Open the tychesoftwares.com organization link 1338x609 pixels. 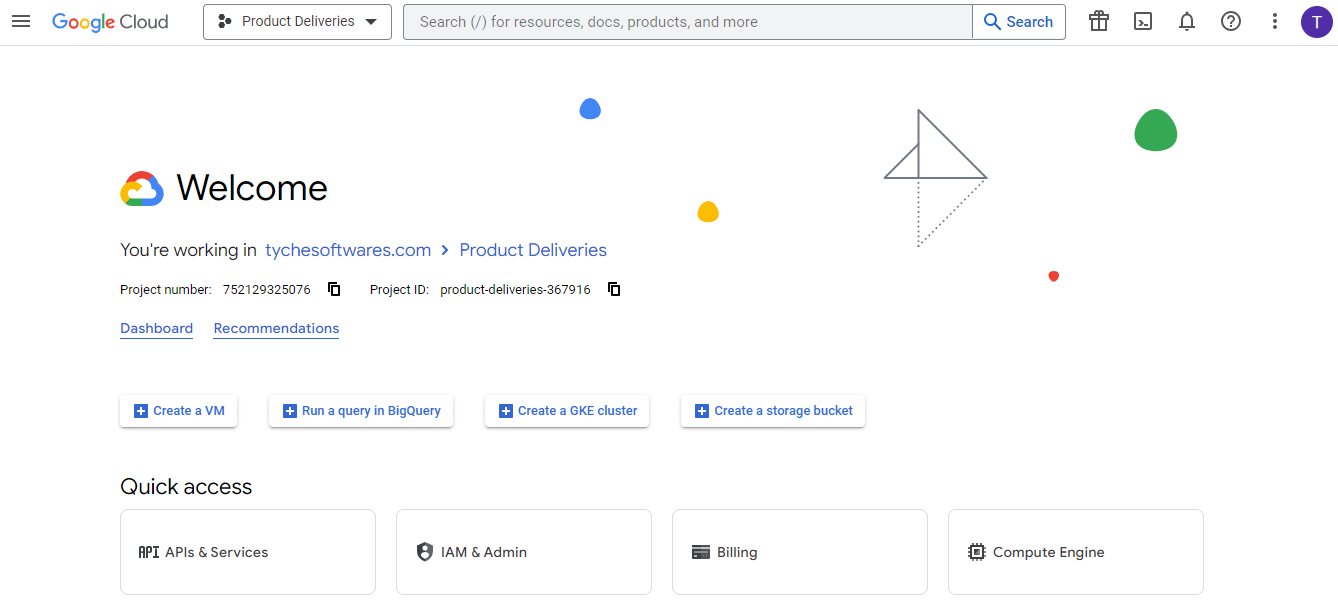pos(348,250)
